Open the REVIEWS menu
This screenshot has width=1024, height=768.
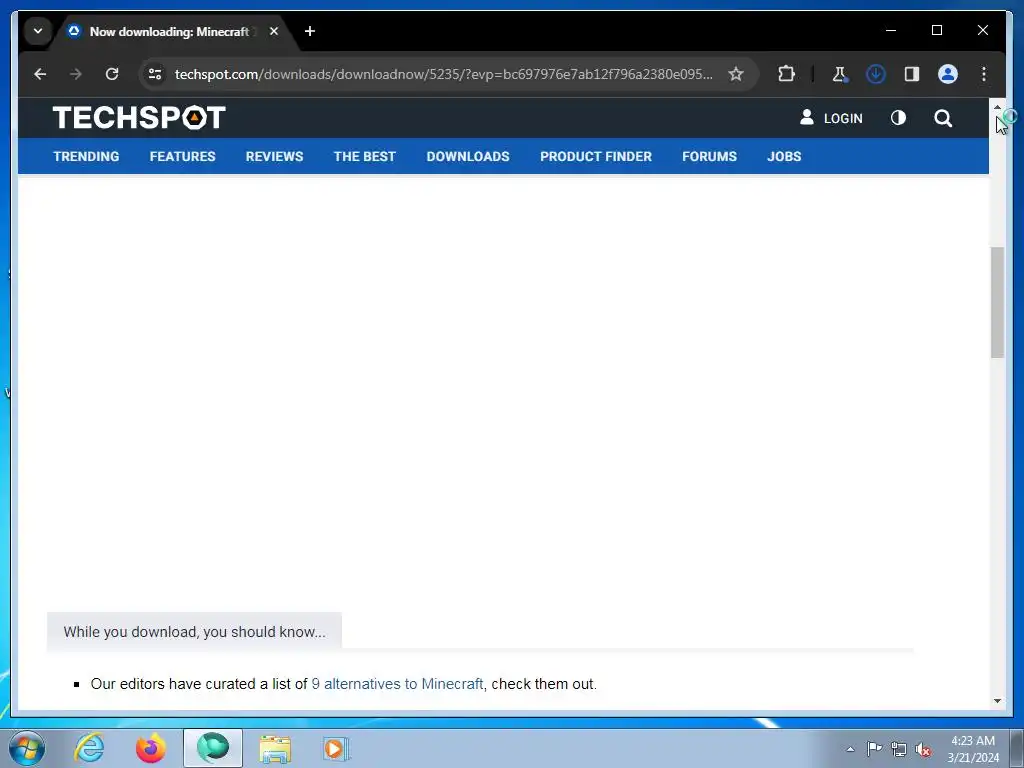(x=274, y=156)
